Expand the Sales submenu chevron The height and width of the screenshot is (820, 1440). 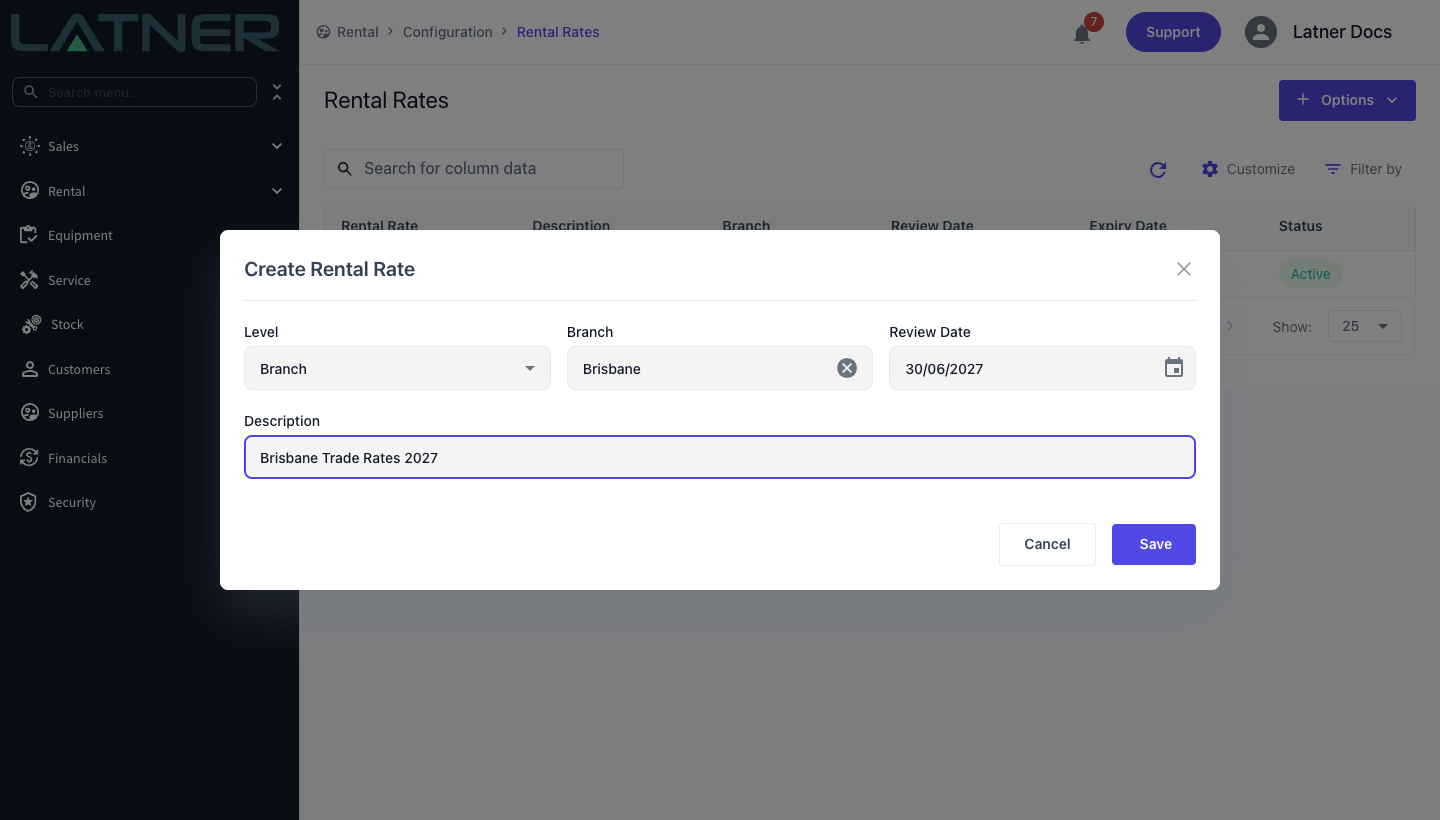(x=277, y=146)
